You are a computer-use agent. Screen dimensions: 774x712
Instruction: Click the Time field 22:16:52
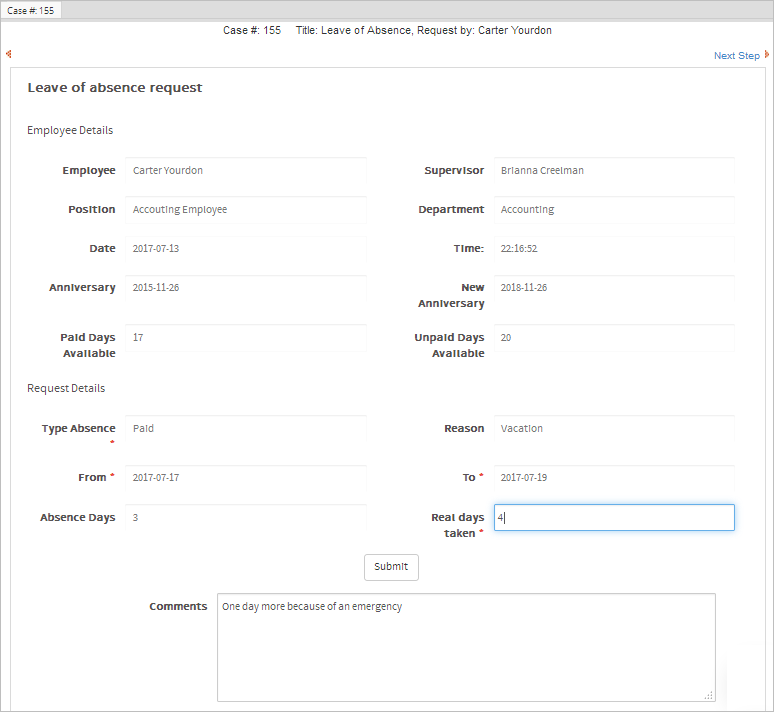pos(614,249)
